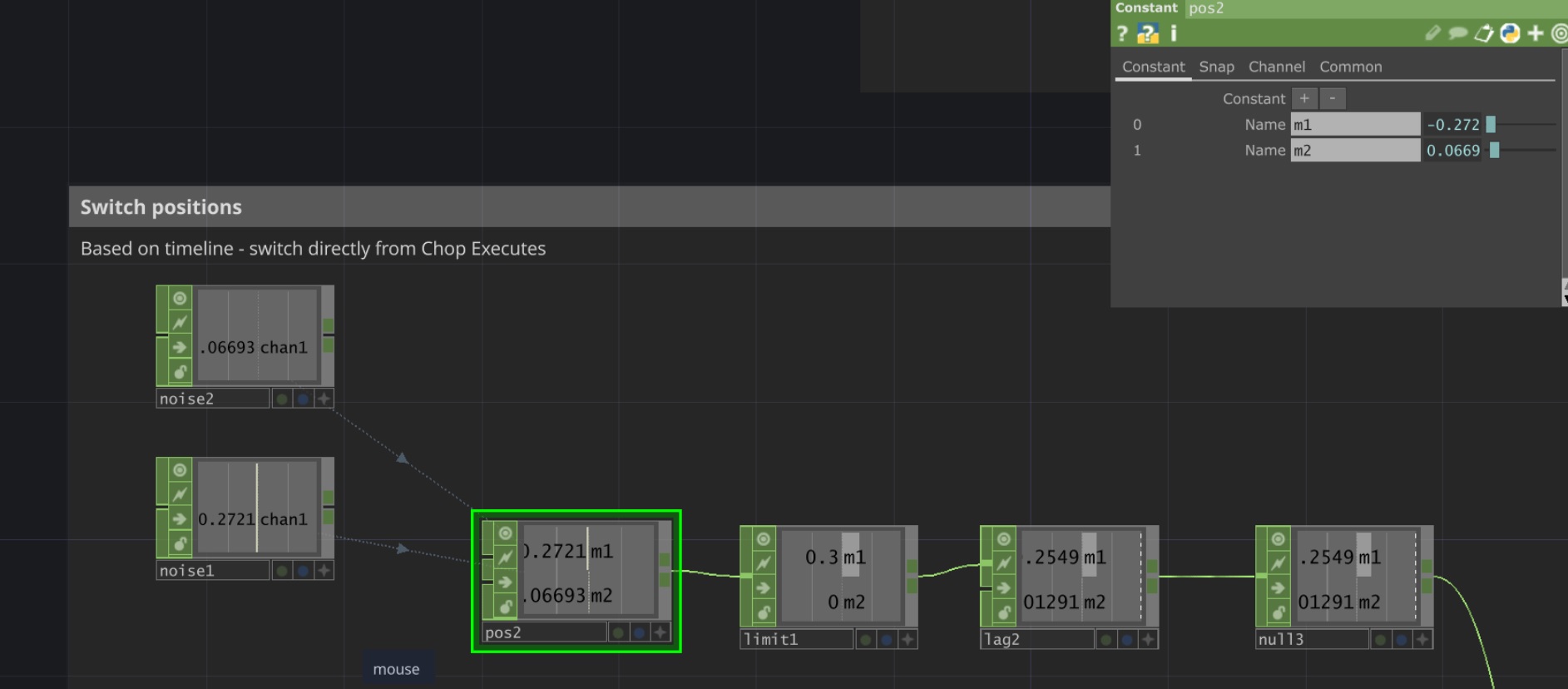This screenshot has height=689, width=1568.
Task: Click the comment speech bubble icon
Action: (1457, 33)
